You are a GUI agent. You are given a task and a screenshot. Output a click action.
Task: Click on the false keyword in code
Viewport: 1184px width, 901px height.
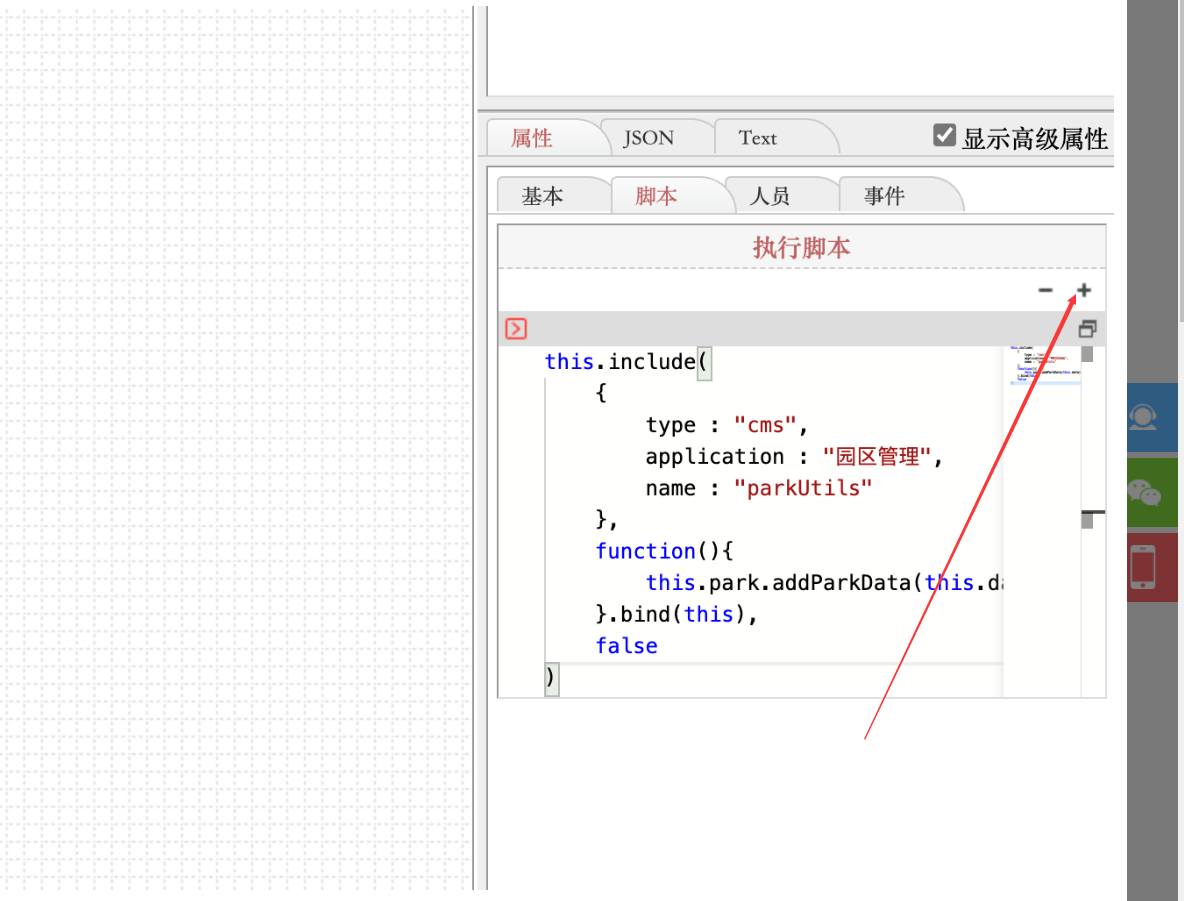tap(626, 646)
